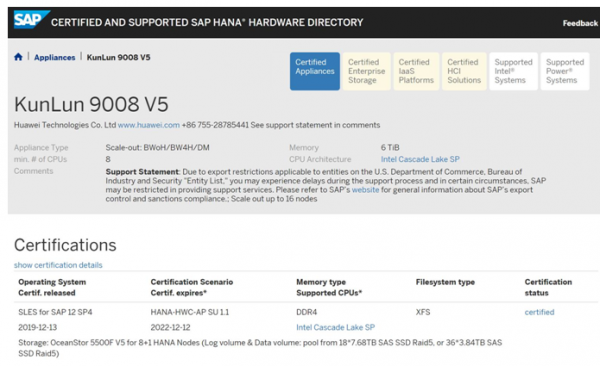The width and height of the screenshot is (600, 366).
Task: Click min. # of CPUs label
Action: (x=40, y=159)
